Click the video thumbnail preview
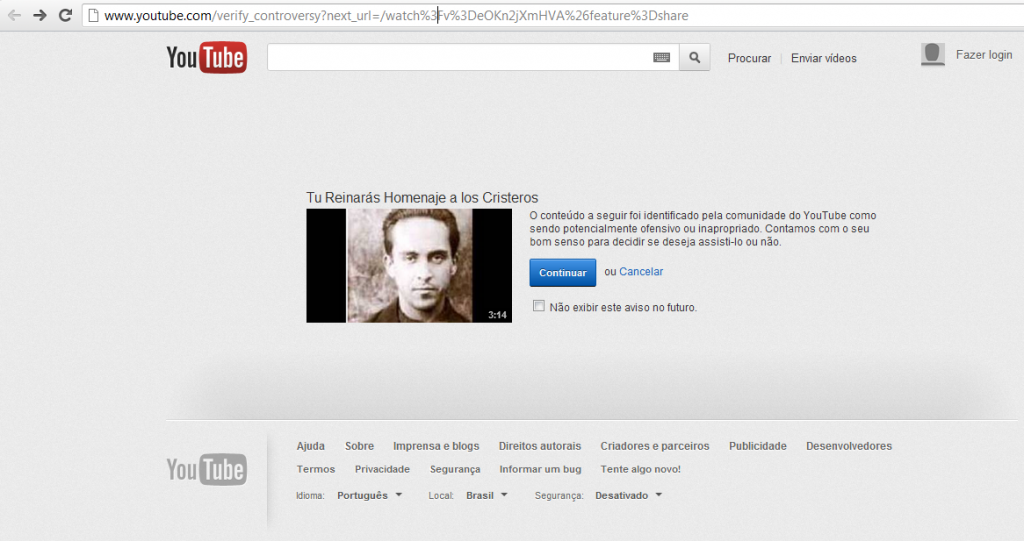The width and height of the screenshot is (1024, 541). tap(409, 265)
